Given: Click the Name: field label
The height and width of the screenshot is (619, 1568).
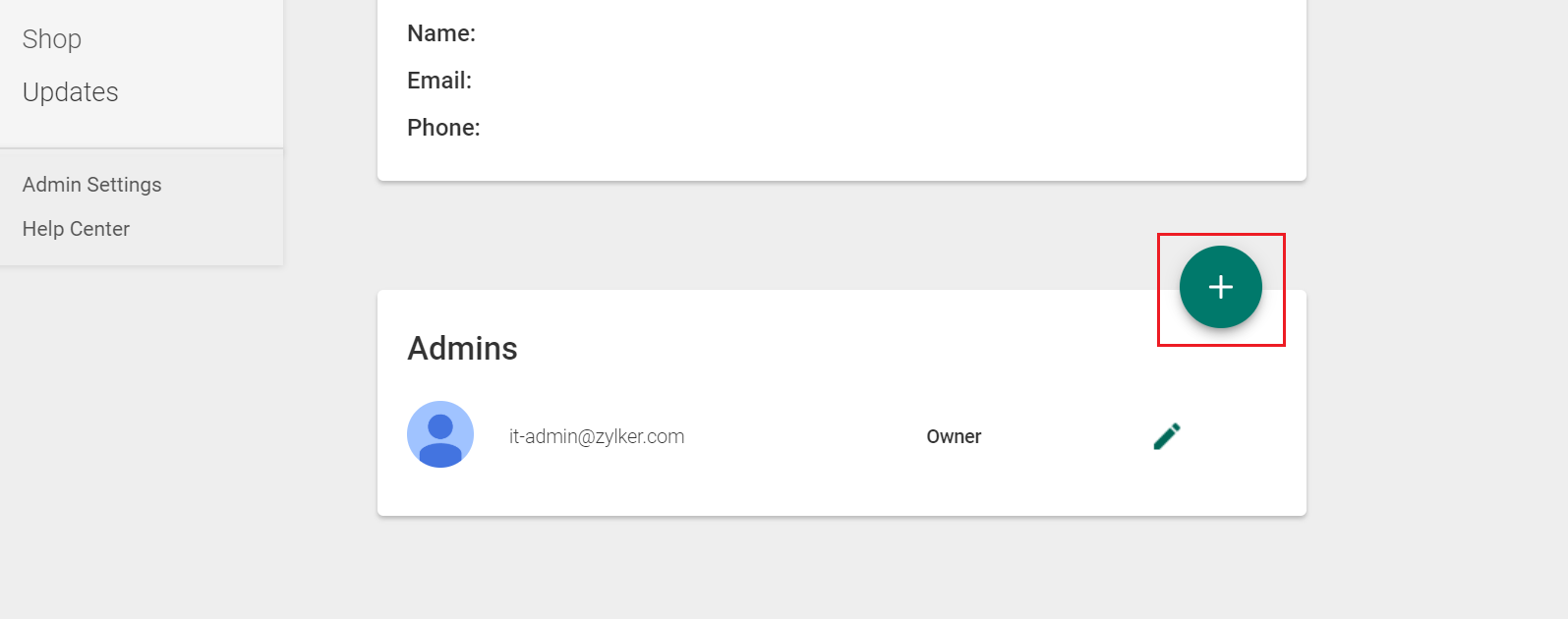Looking at the screenshot, I should pos(441,33).
